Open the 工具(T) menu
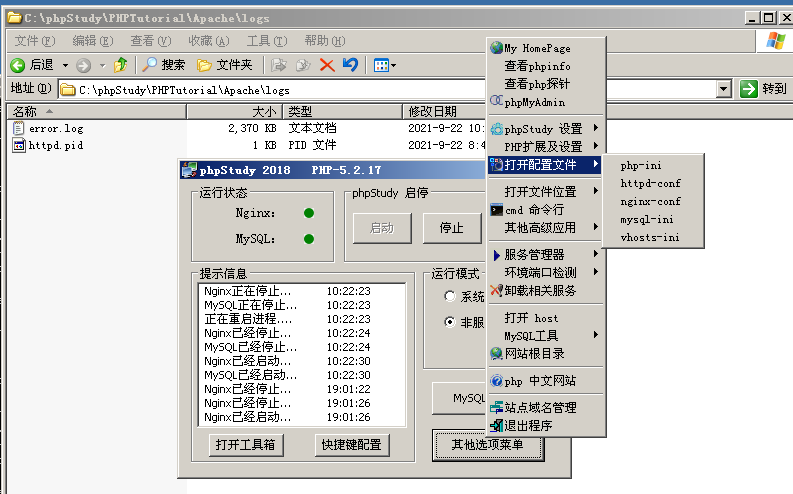The image size is (793, 494). coord(267,40)
